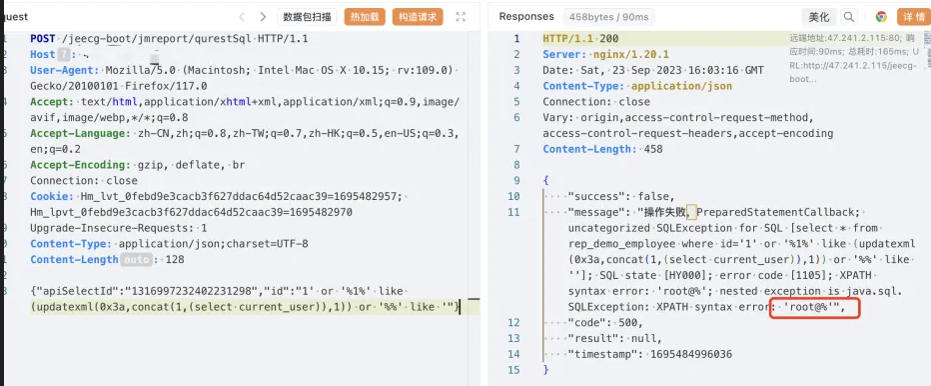931x386 pixels.
Task: Click the Connection: close line in the request
Action: (x=84, y=181)
